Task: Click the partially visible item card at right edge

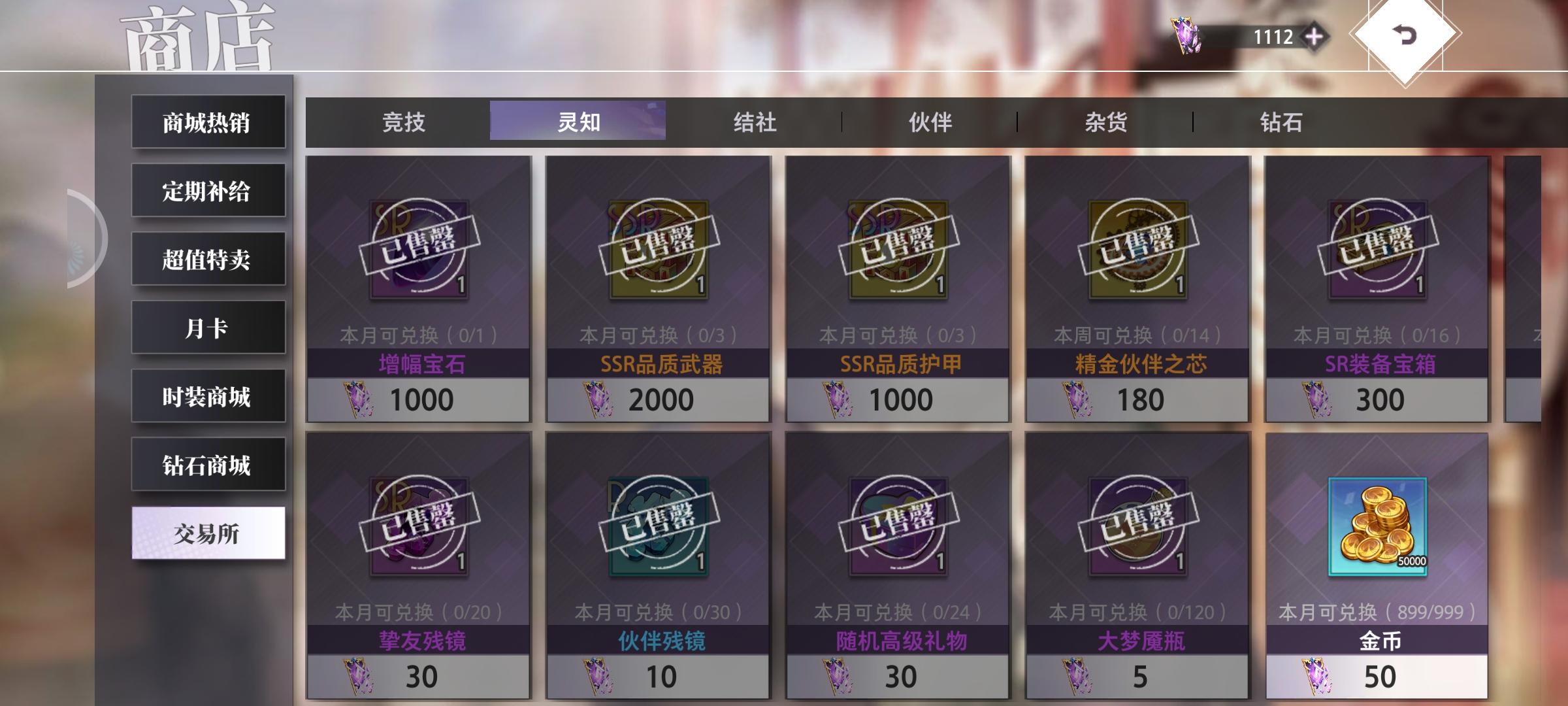Action: click(x=1523, y=289)
